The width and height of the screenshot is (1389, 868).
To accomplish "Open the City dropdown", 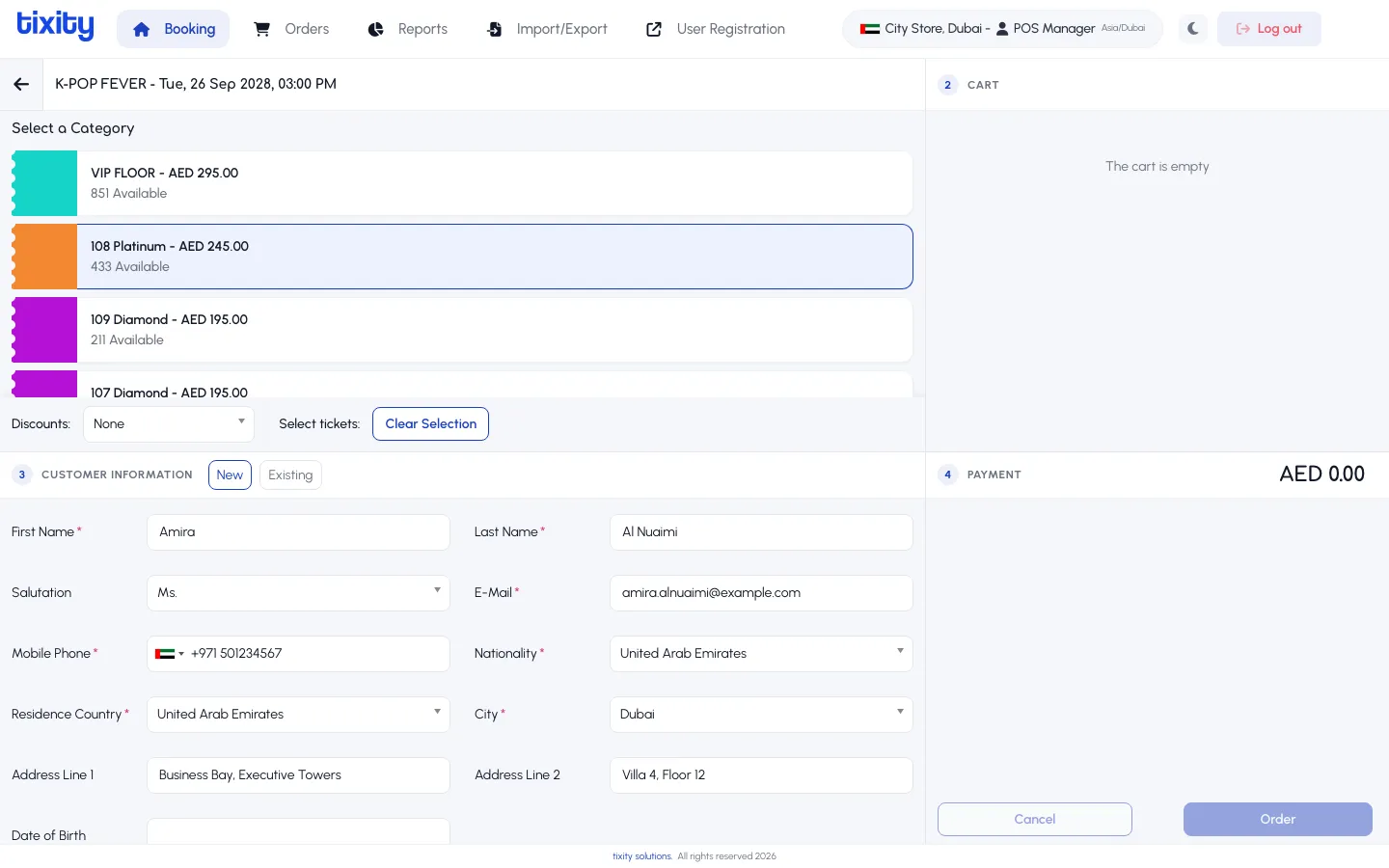I will 761,715.
